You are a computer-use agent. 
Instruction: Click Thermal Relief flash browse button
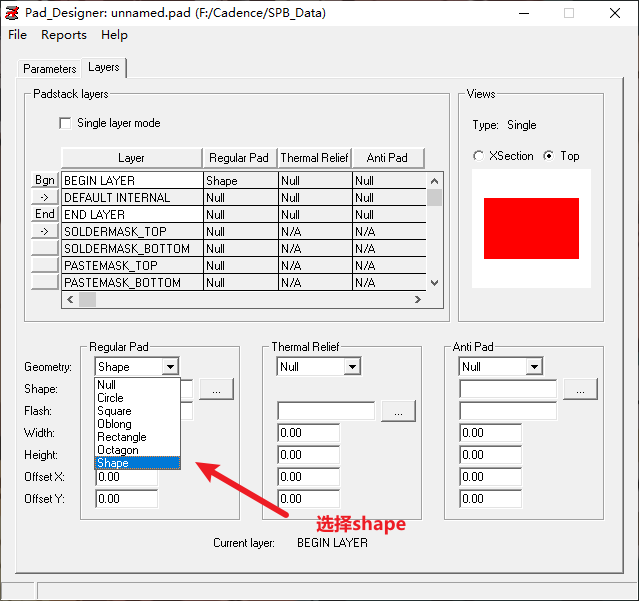(398, 411)
